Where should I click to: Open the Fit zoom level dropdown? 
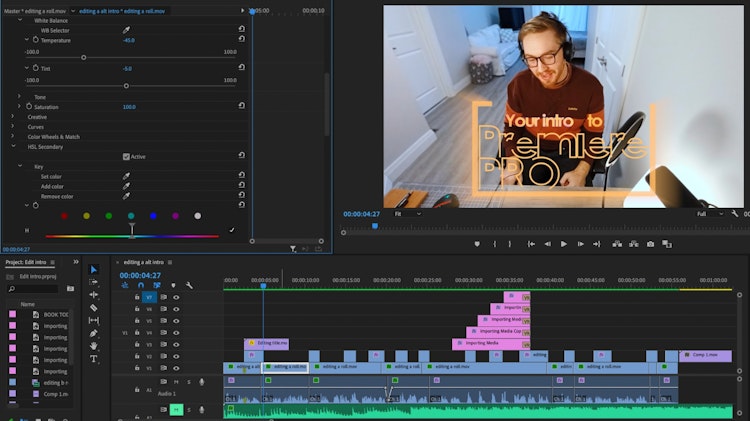(x=407, y=213)
